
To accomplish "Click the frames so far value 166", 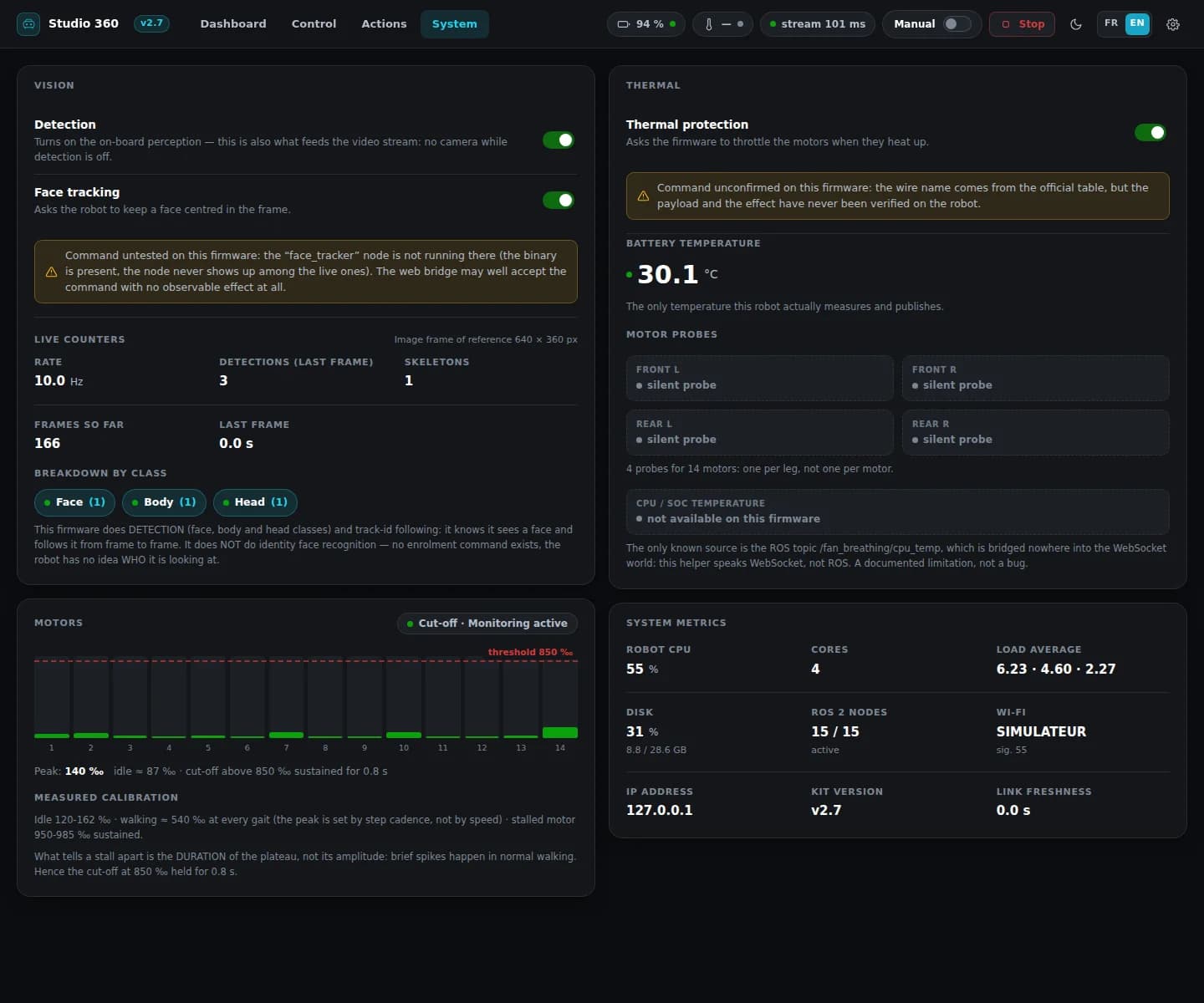I will point(48,444).
